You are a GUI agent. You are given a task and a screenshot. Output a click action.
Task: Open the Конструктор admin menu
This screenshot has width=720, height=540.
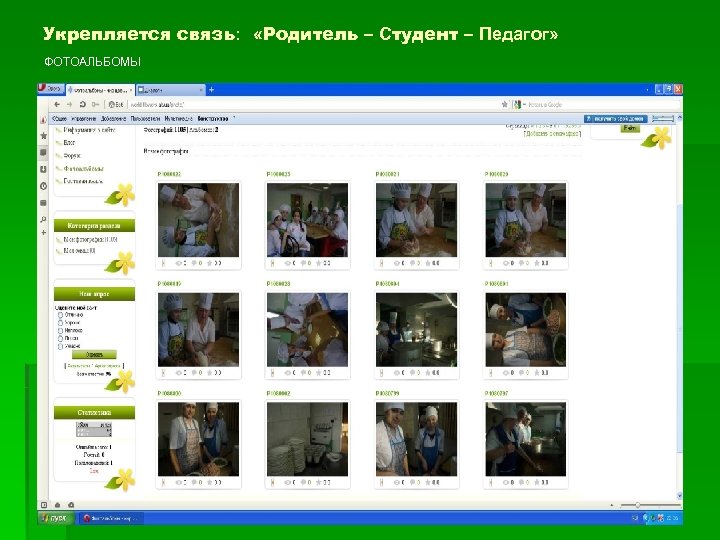[x=213, y=118]
